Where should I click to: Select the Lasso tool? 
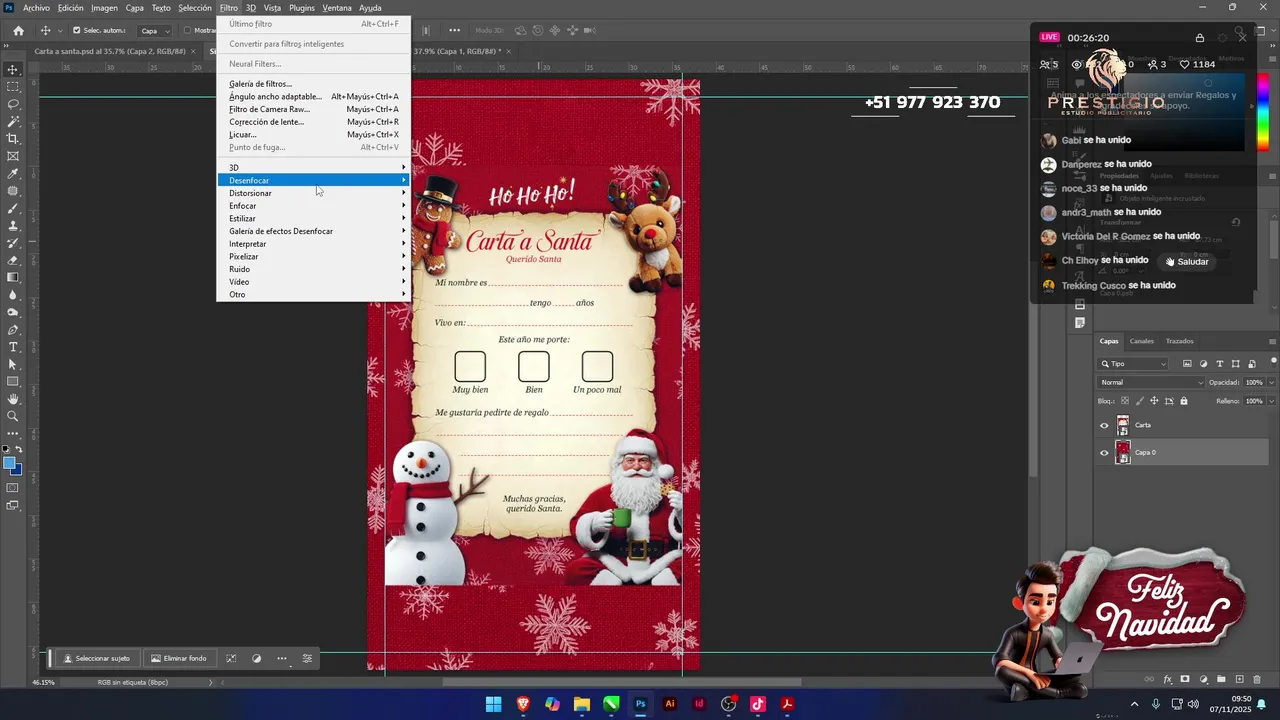[13, 104]
